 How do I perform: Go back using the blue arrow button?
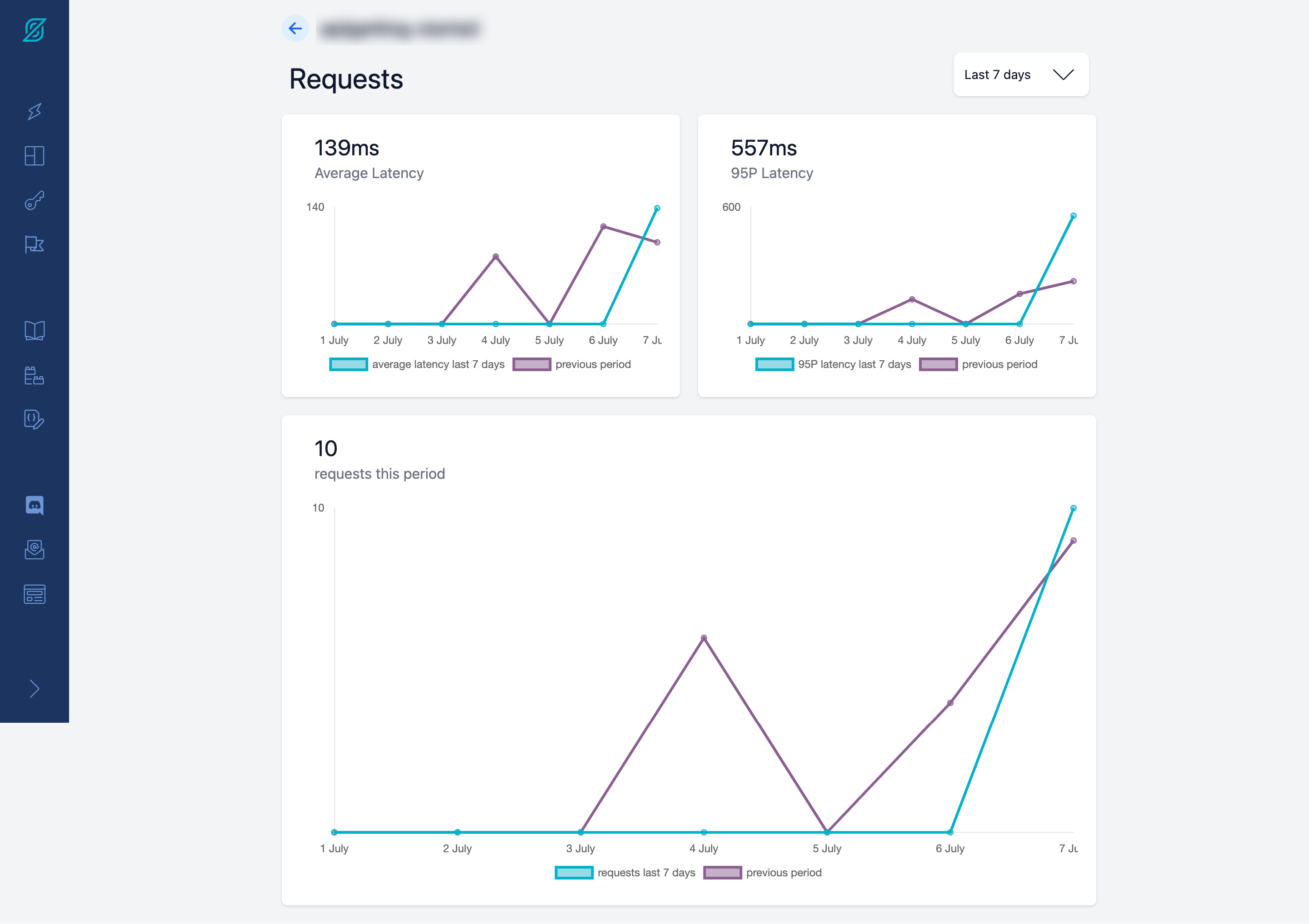coord(295,29)
